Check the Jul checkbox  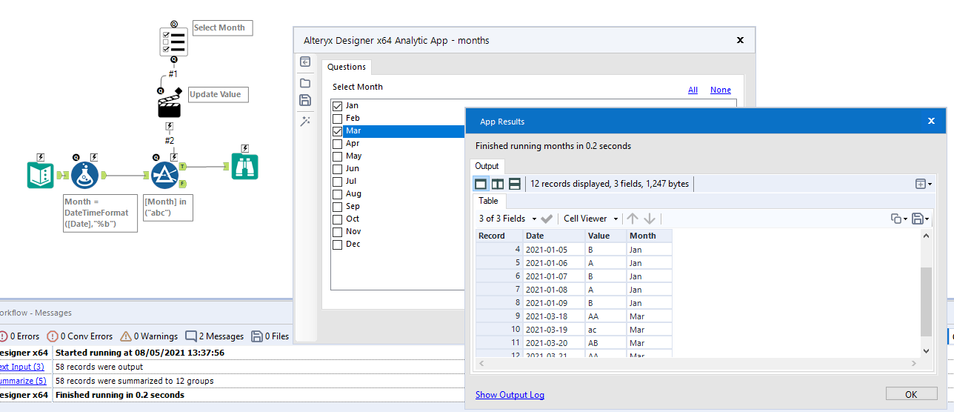click(x=338, y=181)
